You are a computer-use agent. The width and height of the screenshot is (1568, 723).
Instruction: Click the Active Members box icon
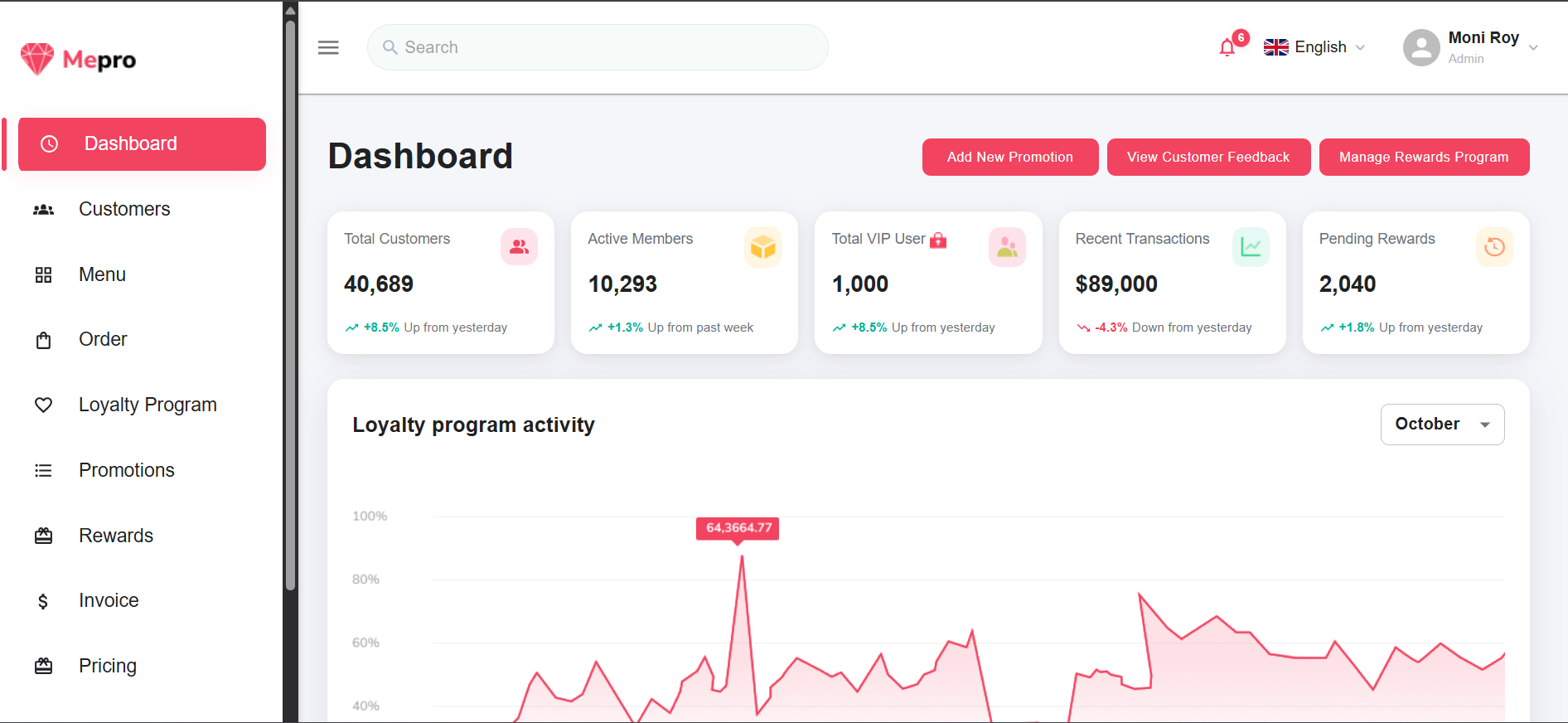(762, 246)
